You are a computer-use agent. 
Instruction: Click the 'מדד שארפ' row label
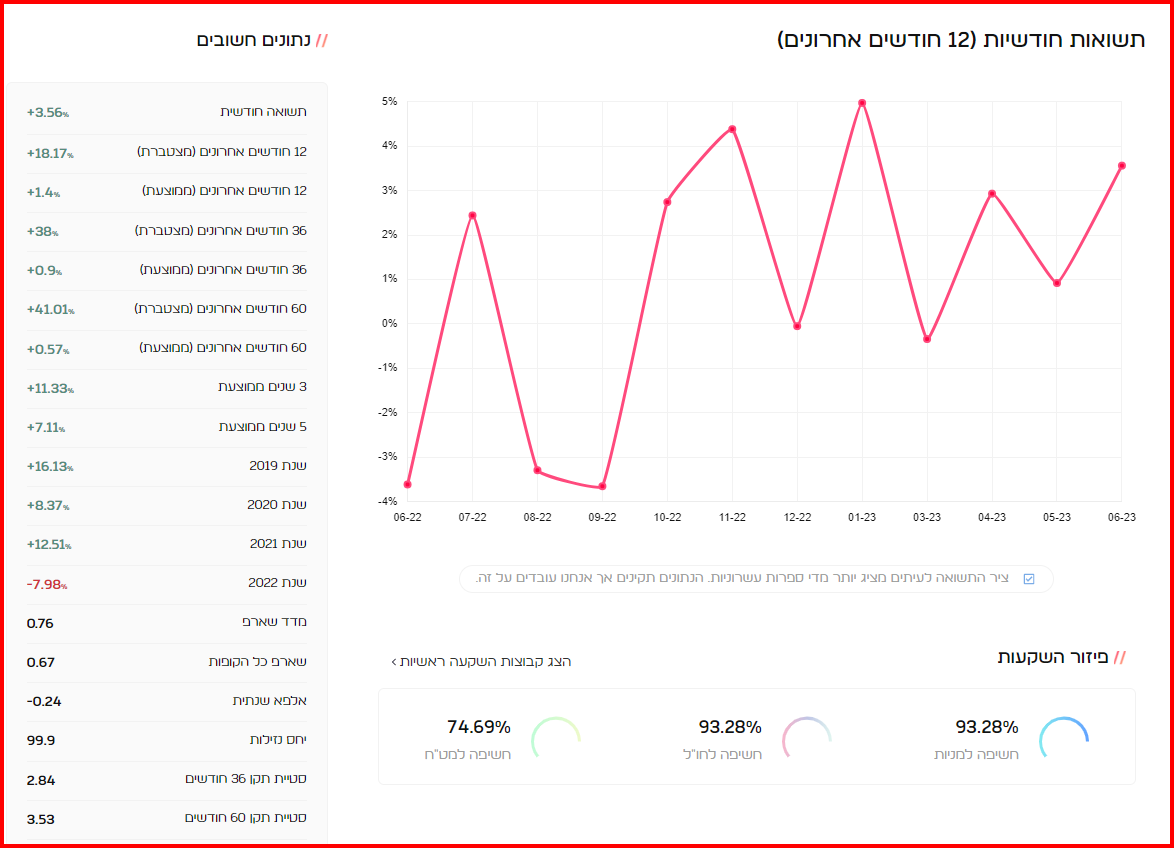tap(274, 622)
